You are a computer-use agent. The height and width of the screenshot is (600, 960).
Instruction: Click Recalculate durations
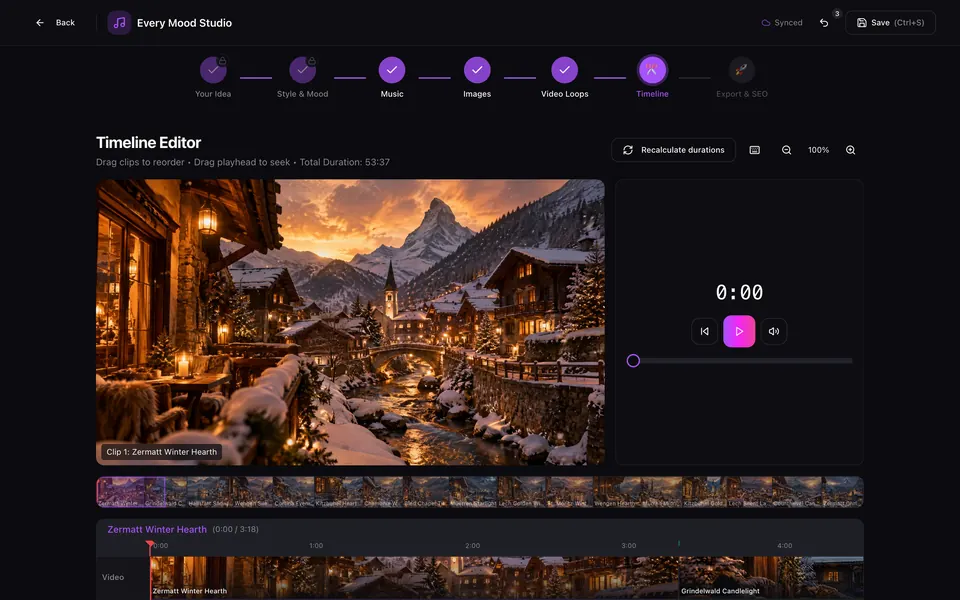[x=673, y=150]
